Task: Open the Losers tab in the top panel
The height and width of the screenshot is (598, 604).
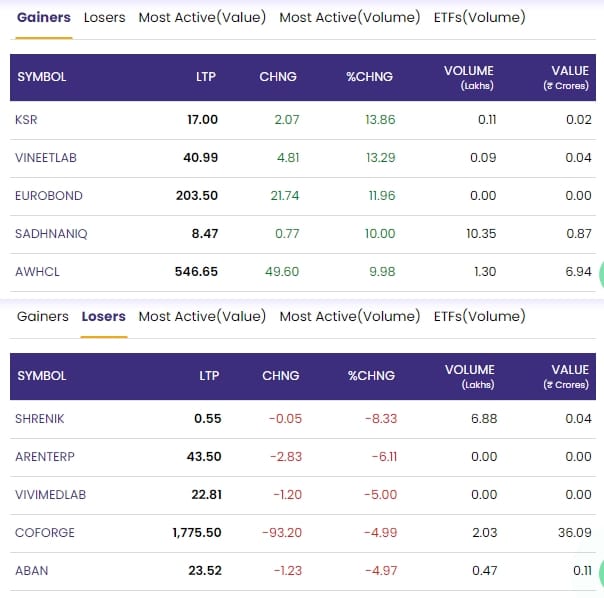Action: pos(104,17)
